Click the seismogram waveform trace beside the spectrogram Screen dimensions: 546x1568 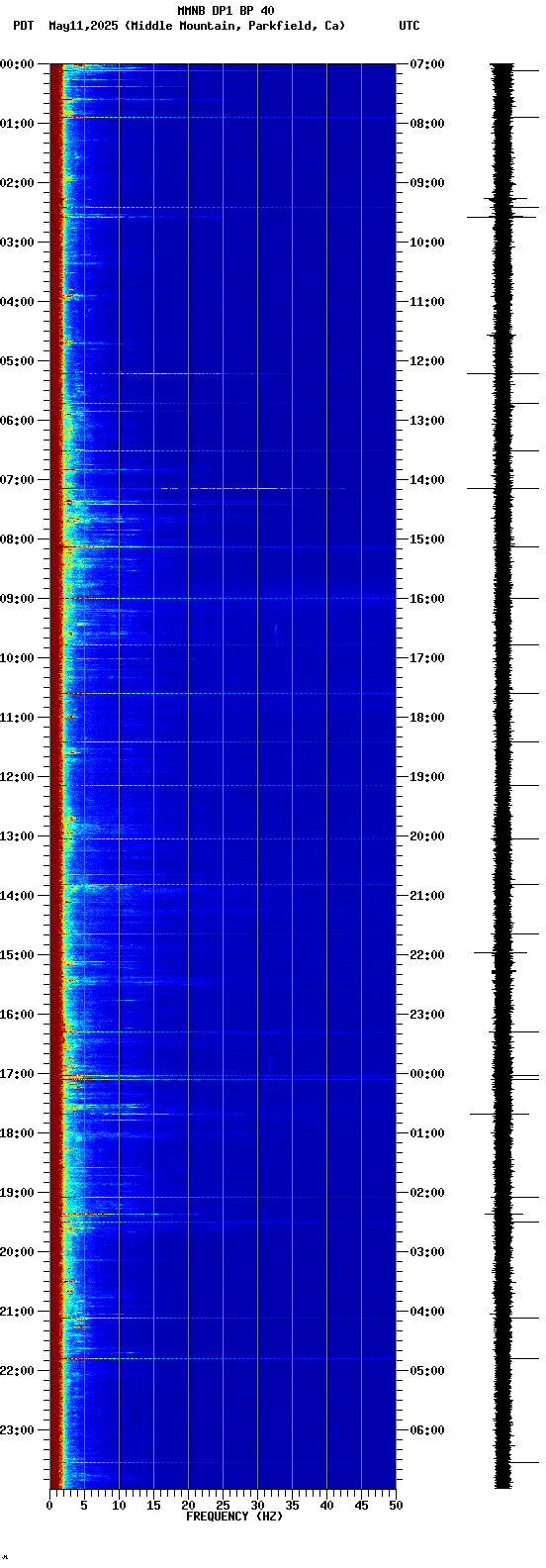[503, 776]
